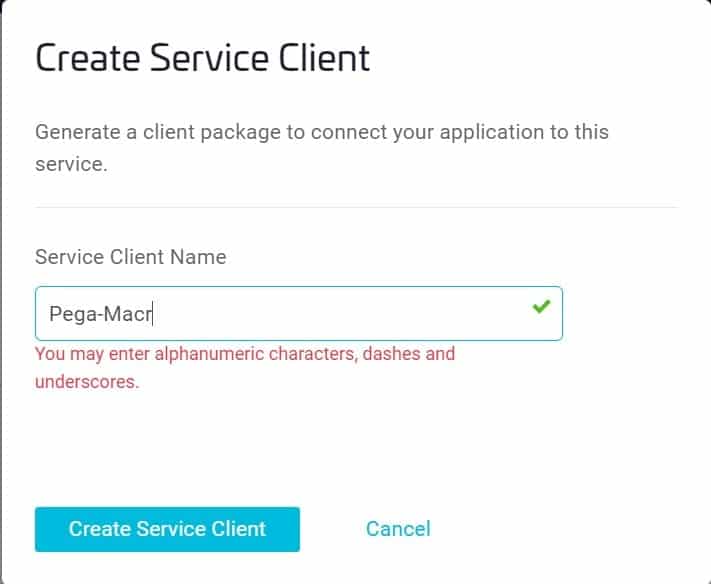
Task: Click the "Pega-Macr" text in the field
Action: pos(100,314)
